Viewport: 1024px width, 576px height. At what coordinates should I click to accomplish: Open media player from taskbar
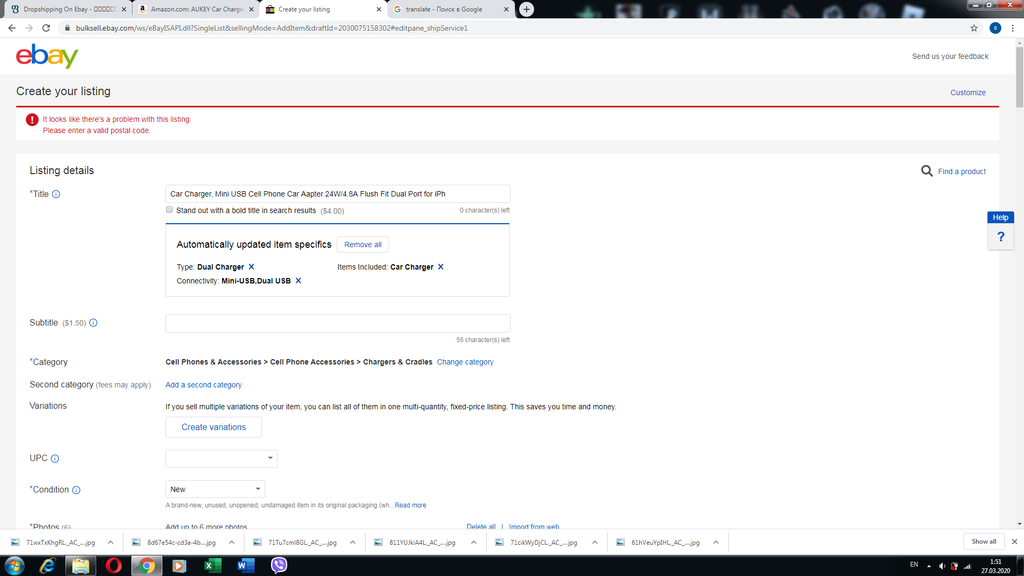pos(179,566)
